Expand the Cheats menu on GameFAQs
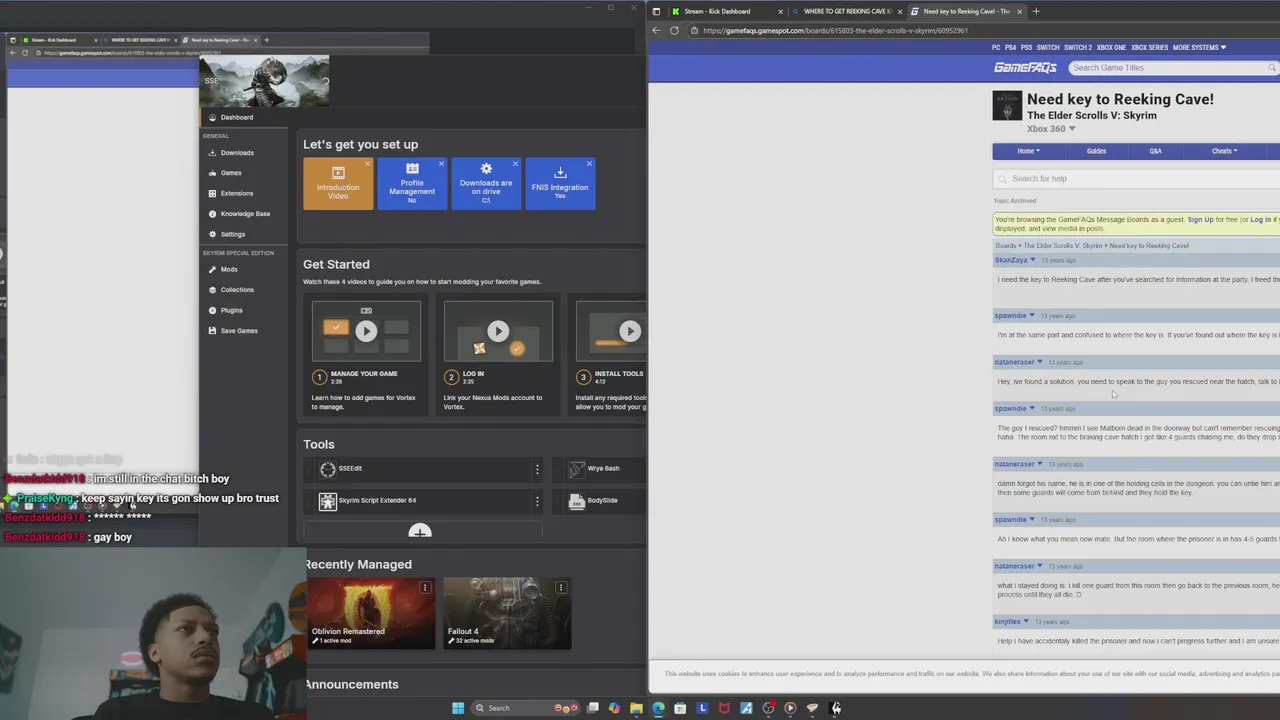The width and height of the screenshot is (1280, 720). click(1224, 151)
